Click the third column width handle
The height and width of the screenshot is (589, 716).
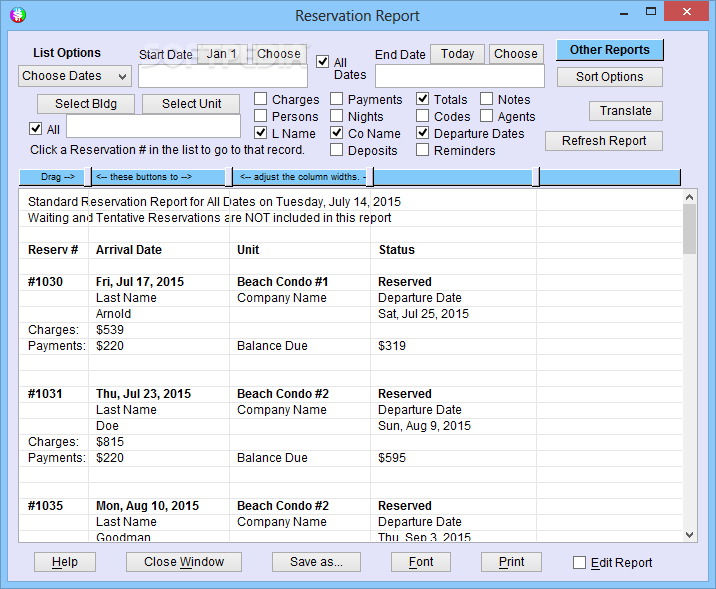[370, 177]
